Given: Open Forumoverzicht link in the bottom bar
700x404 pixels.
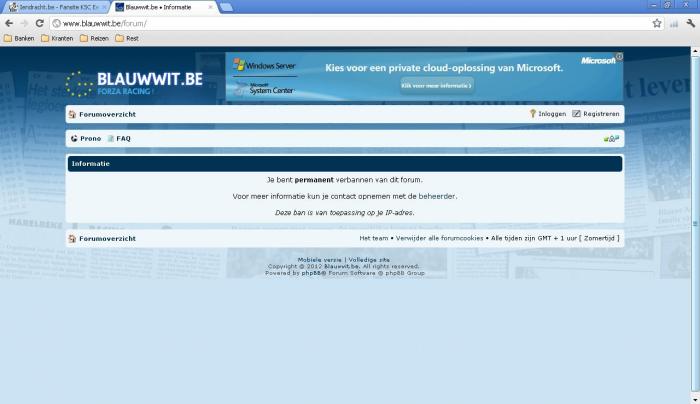Looking at the screenshot, I should tap(107, 238).
